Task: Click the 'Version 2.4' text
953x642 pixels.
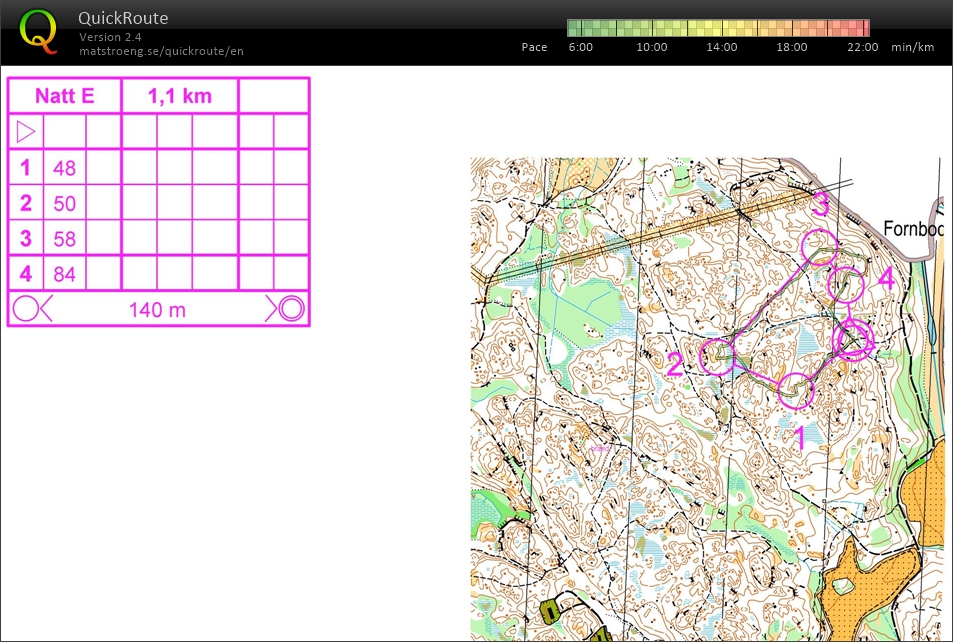Action: click(110, 37)
